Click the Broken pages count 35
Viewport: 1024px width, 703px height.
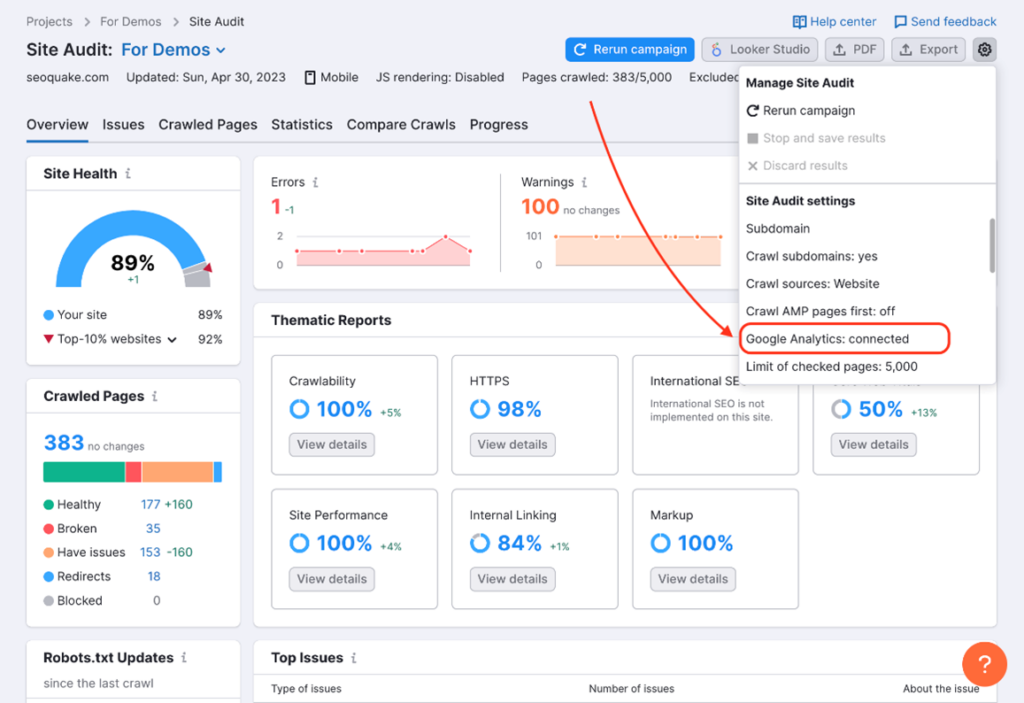pos(153,529)
